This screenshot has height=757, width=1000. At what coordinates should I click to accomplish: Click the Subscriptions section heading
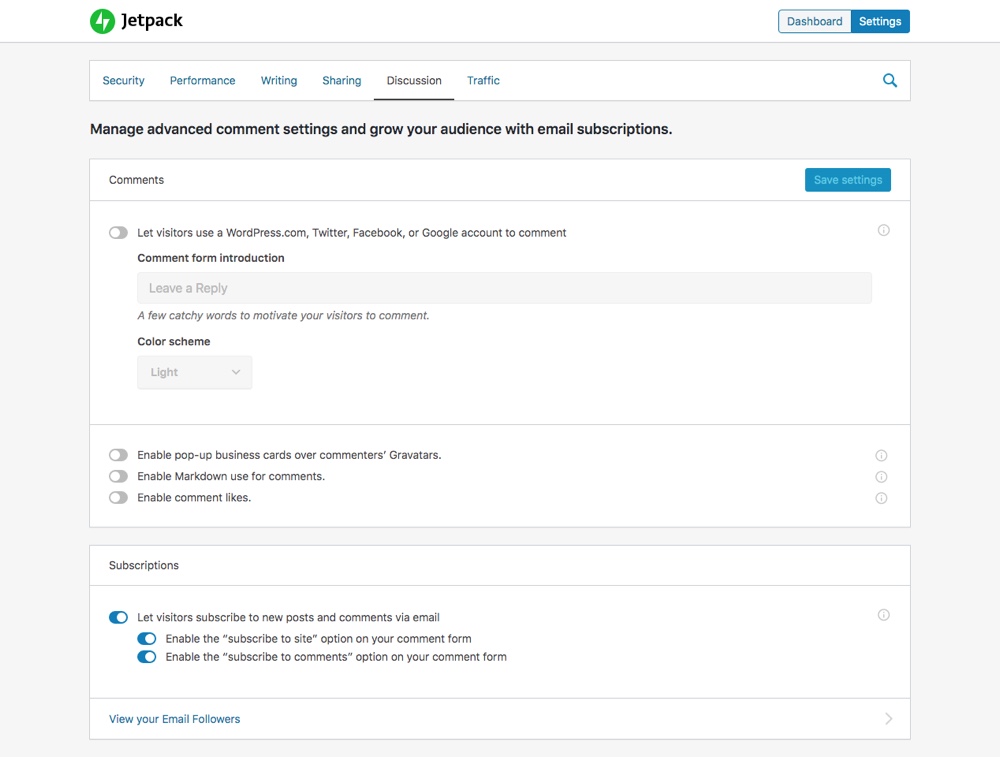[x=143, y=565]
